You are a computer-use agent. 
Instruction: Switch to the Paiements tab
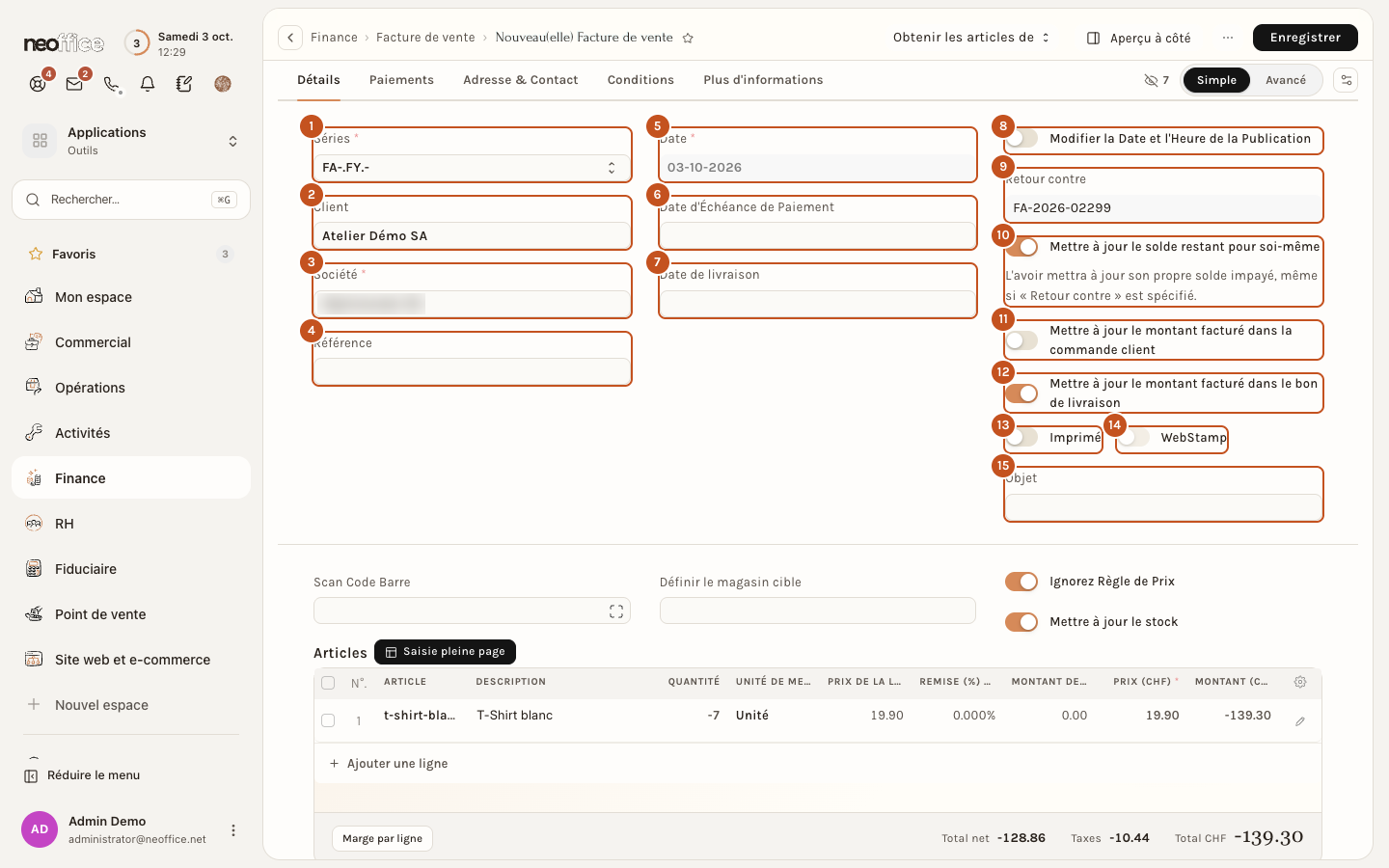click(401, 80)
